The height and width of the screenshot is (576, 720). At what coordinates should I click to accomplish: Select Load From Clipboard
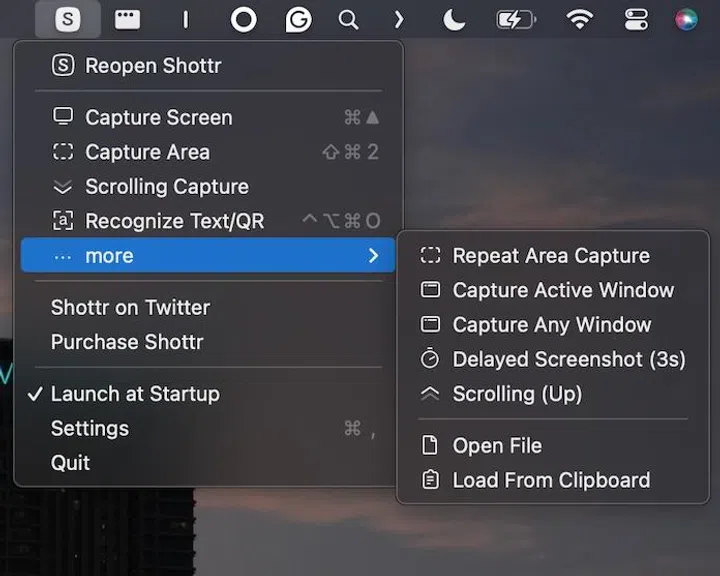(553, 480)
